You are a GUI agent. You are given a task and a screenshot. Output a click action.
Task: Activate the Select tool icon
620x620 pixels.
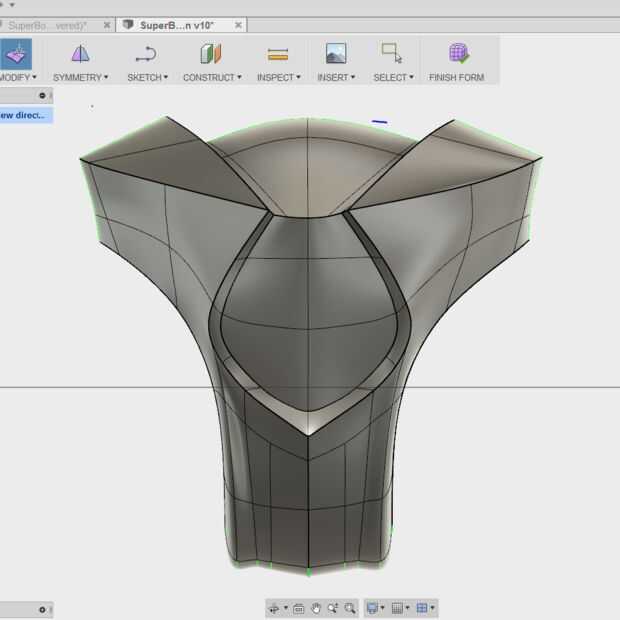click(x=391, y=54)
